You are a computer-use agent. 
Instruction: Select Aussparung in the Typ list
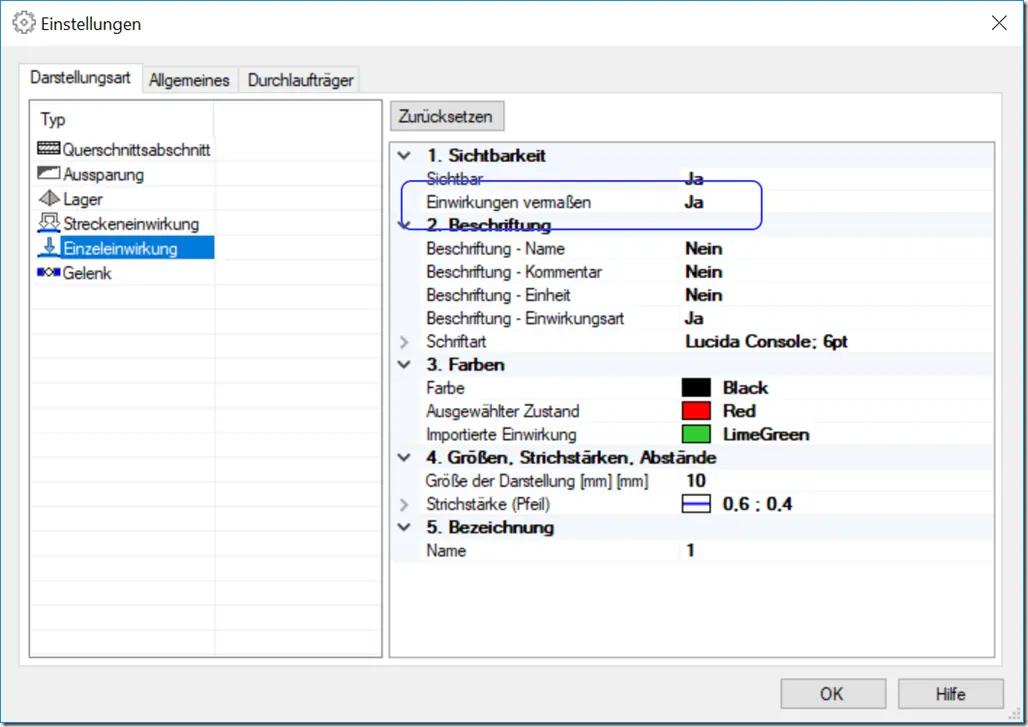[104, 174]
